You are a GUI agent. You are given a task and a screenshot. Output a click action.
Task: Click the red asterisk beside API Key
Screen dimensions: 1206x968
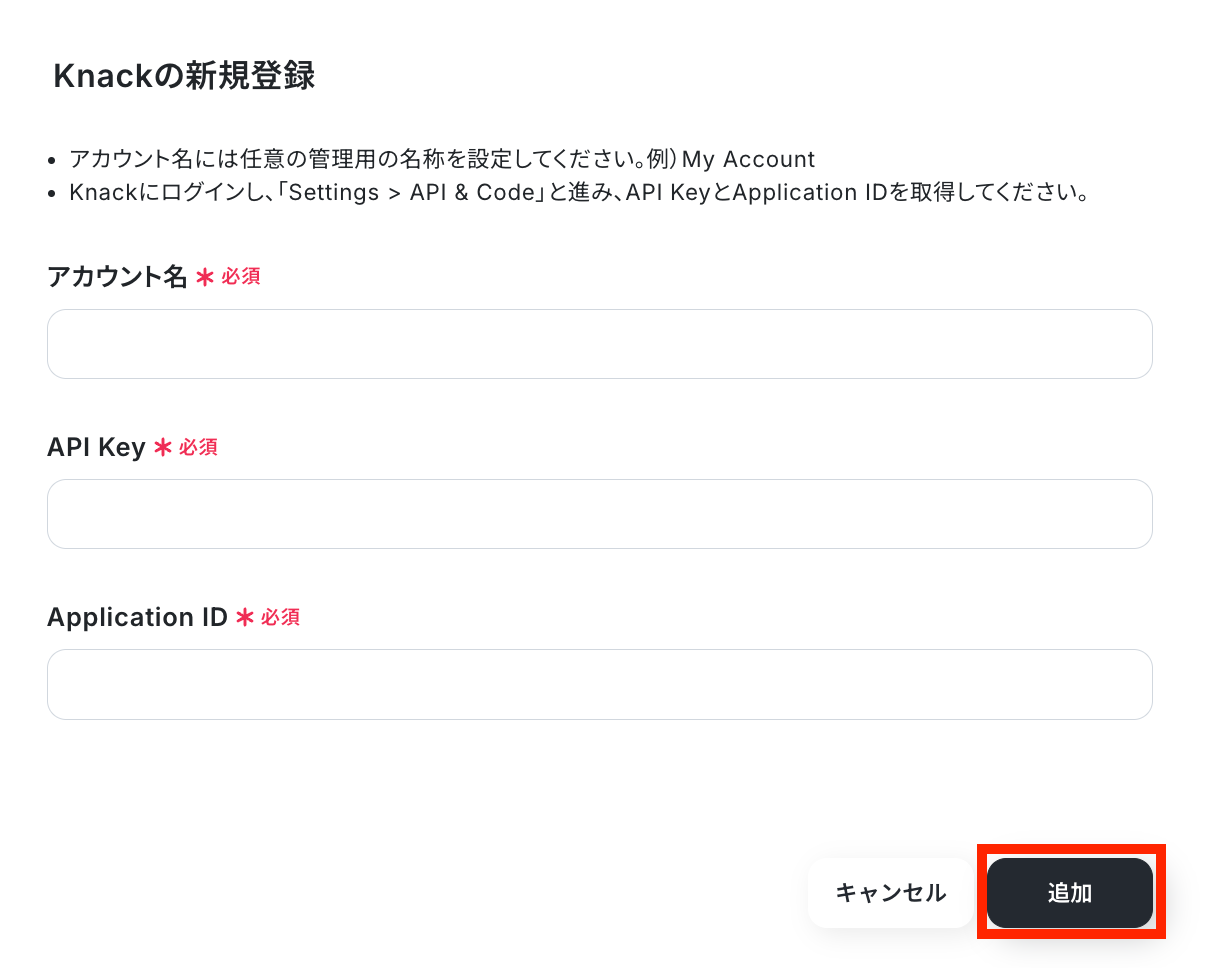(163, 448)
